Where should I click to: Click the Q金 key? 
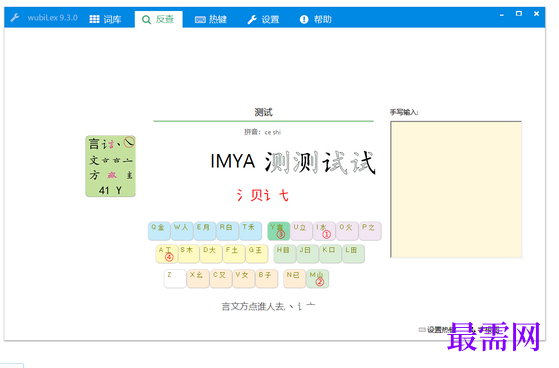pos(159,230)
